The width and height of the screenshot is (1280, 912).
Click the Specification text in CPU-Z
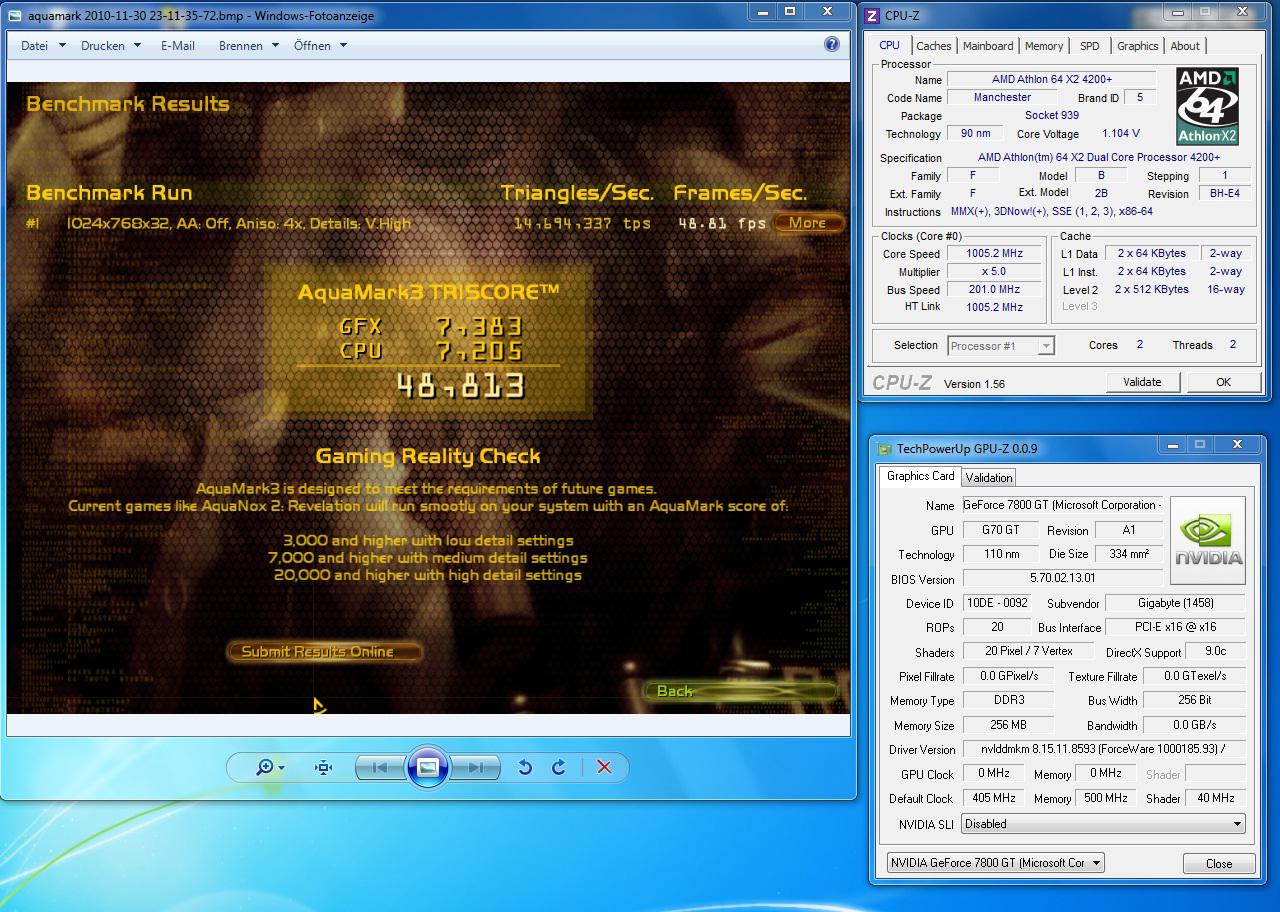[x=1099, y=158]
